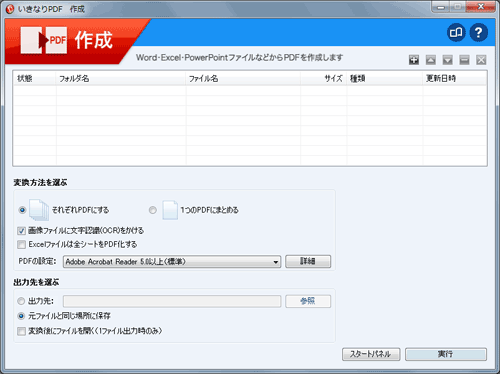The width and height of the screenshot is (500, 374).
Task: Click 実行 button
Action: (446, 354)
